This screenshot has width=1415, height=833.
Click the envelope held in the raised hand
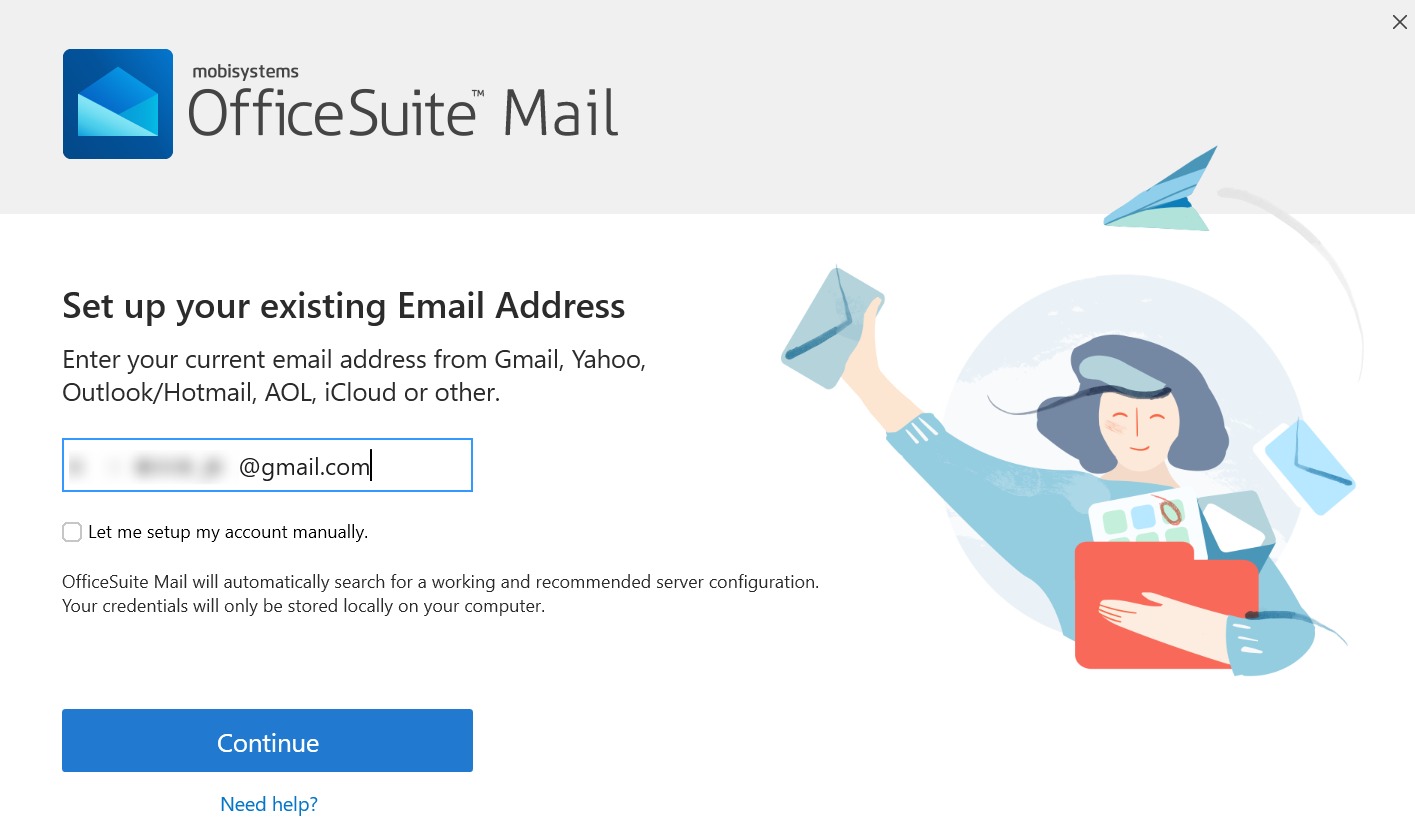point(832,327)
